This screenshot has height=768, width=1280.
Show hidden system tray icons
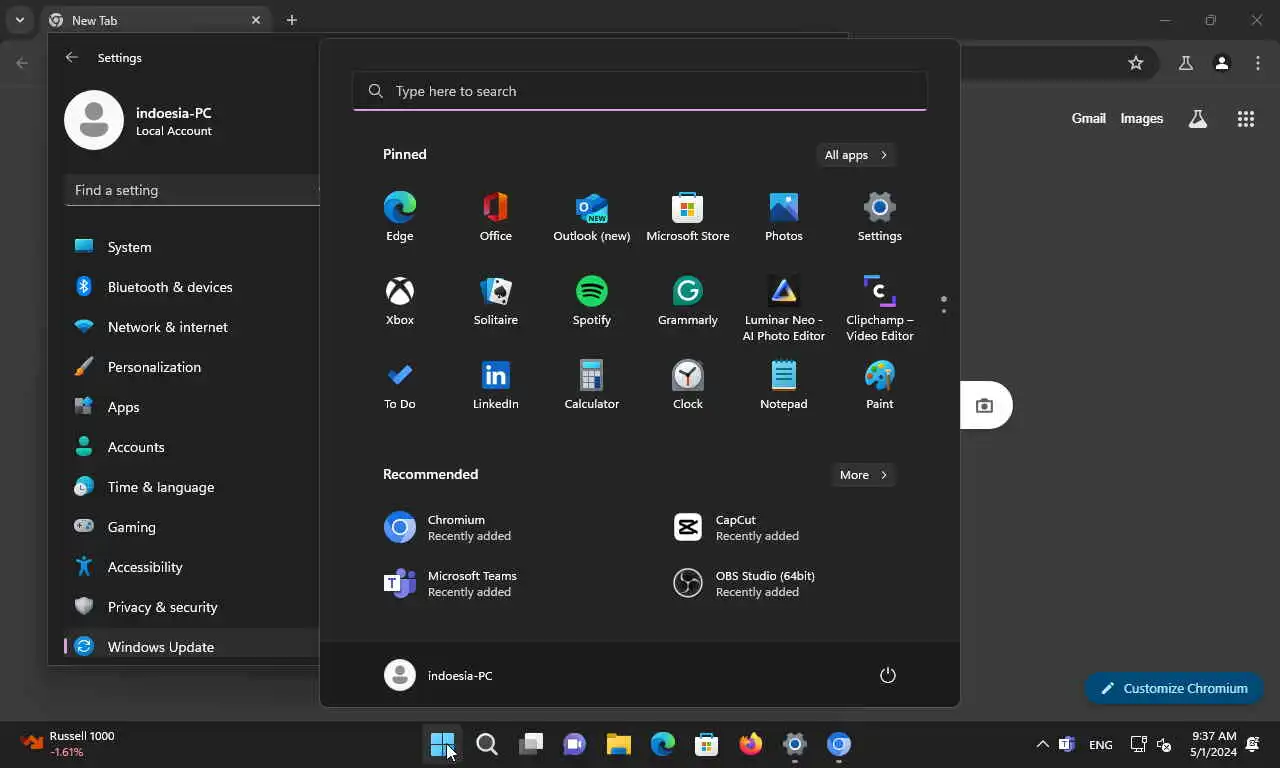1042,744
